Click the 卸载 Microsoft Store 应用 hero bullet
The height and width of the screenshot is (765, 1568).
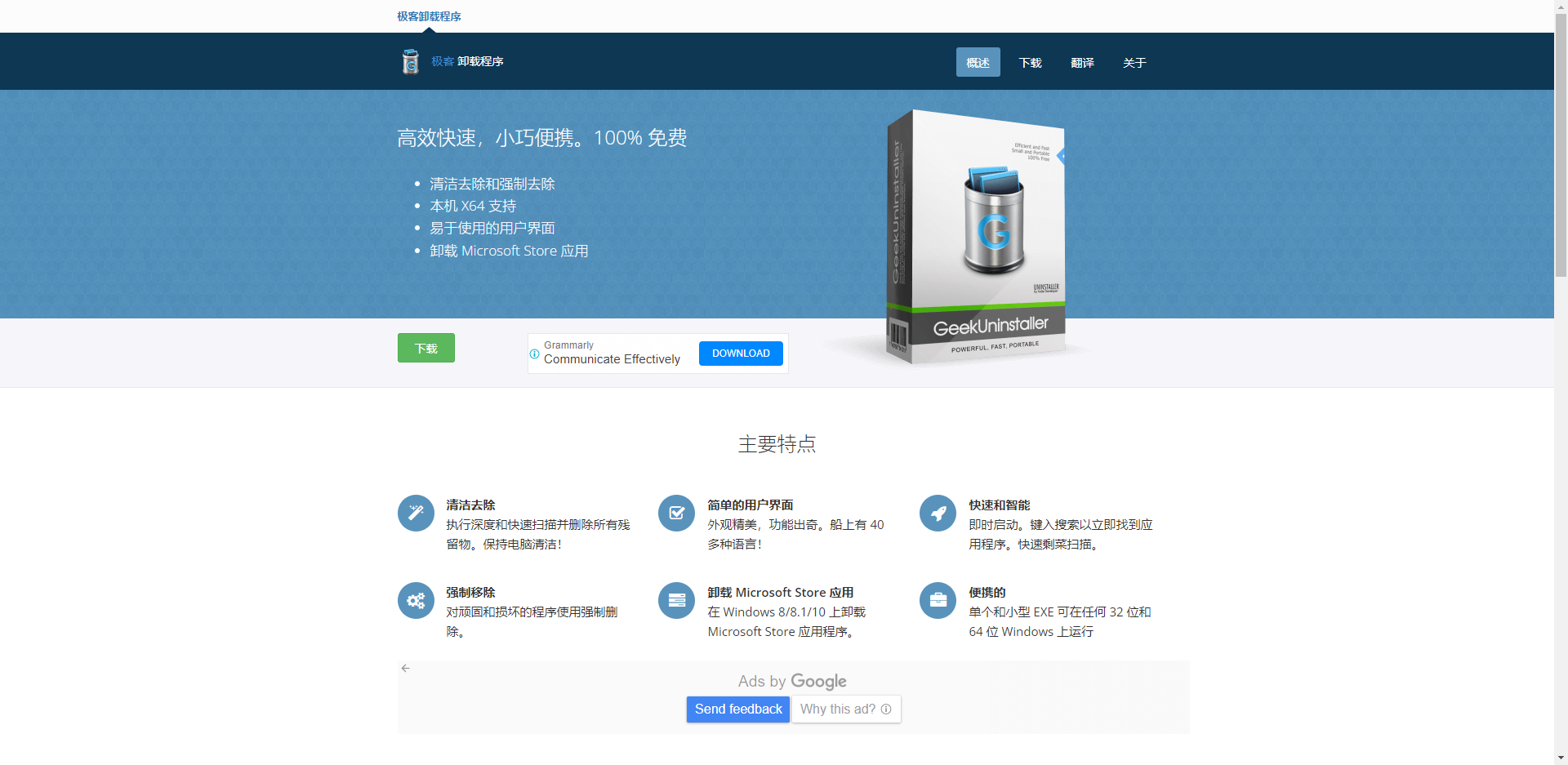coord(509,251)
